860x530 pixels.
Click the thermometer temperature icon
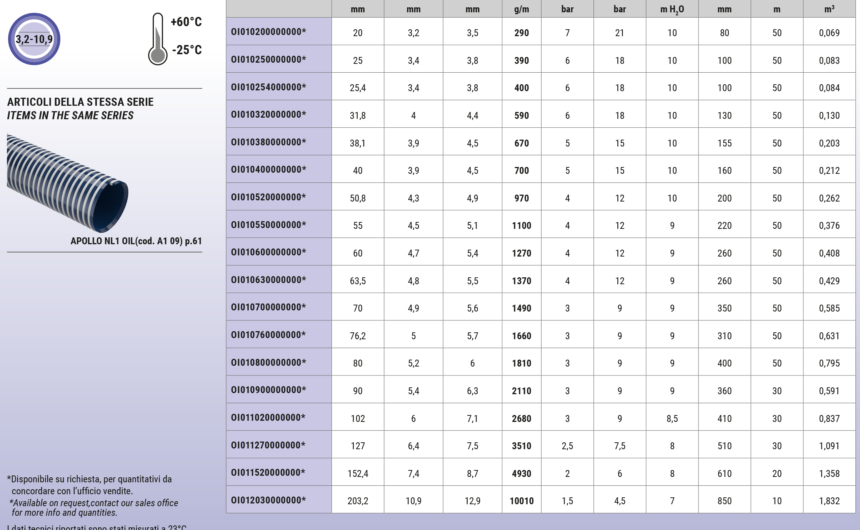157,39
